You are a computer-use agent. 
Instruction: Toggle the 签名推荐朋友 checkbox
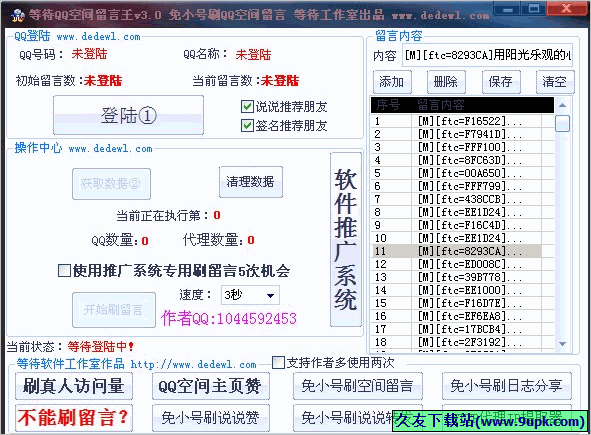point(247,125)
